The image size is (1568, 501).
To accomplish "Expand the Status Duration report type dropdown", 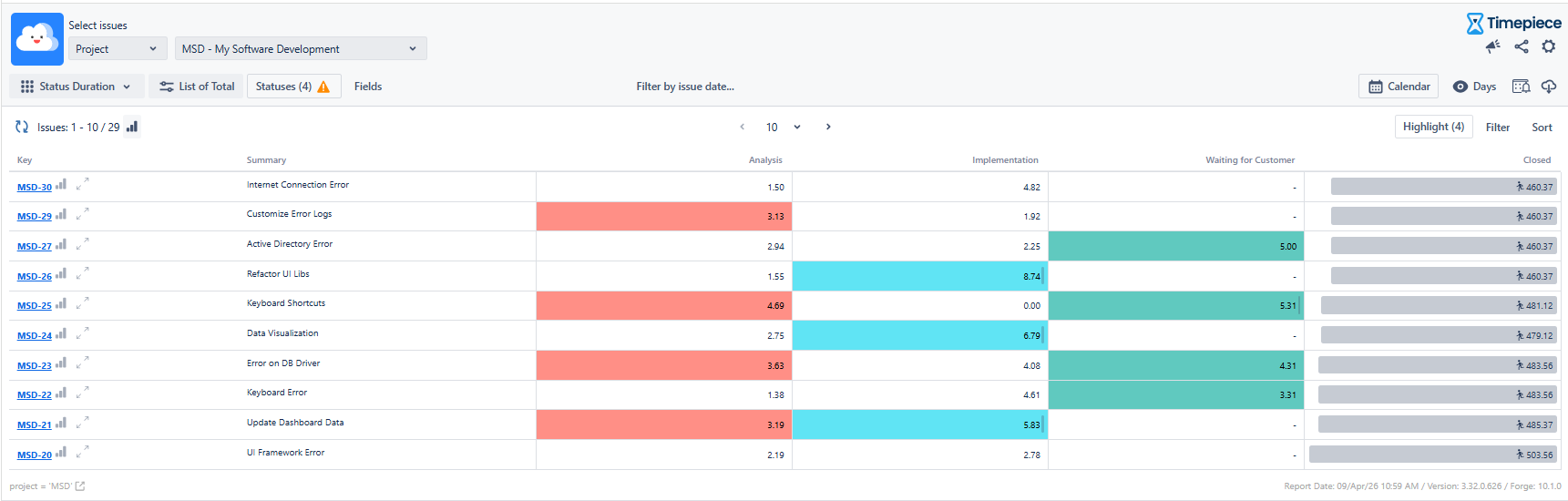I will 77,87.
